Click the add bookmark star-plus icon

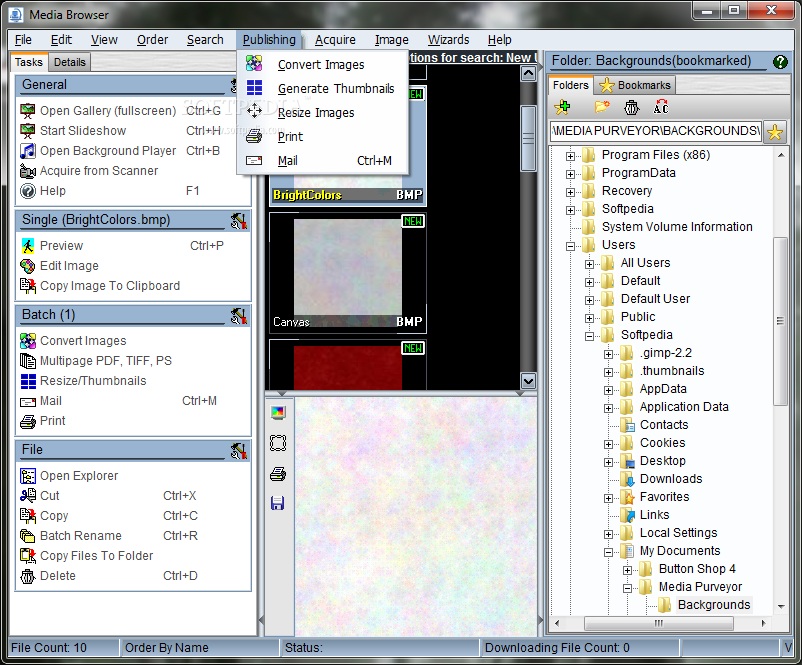click(x=562, y=107)
